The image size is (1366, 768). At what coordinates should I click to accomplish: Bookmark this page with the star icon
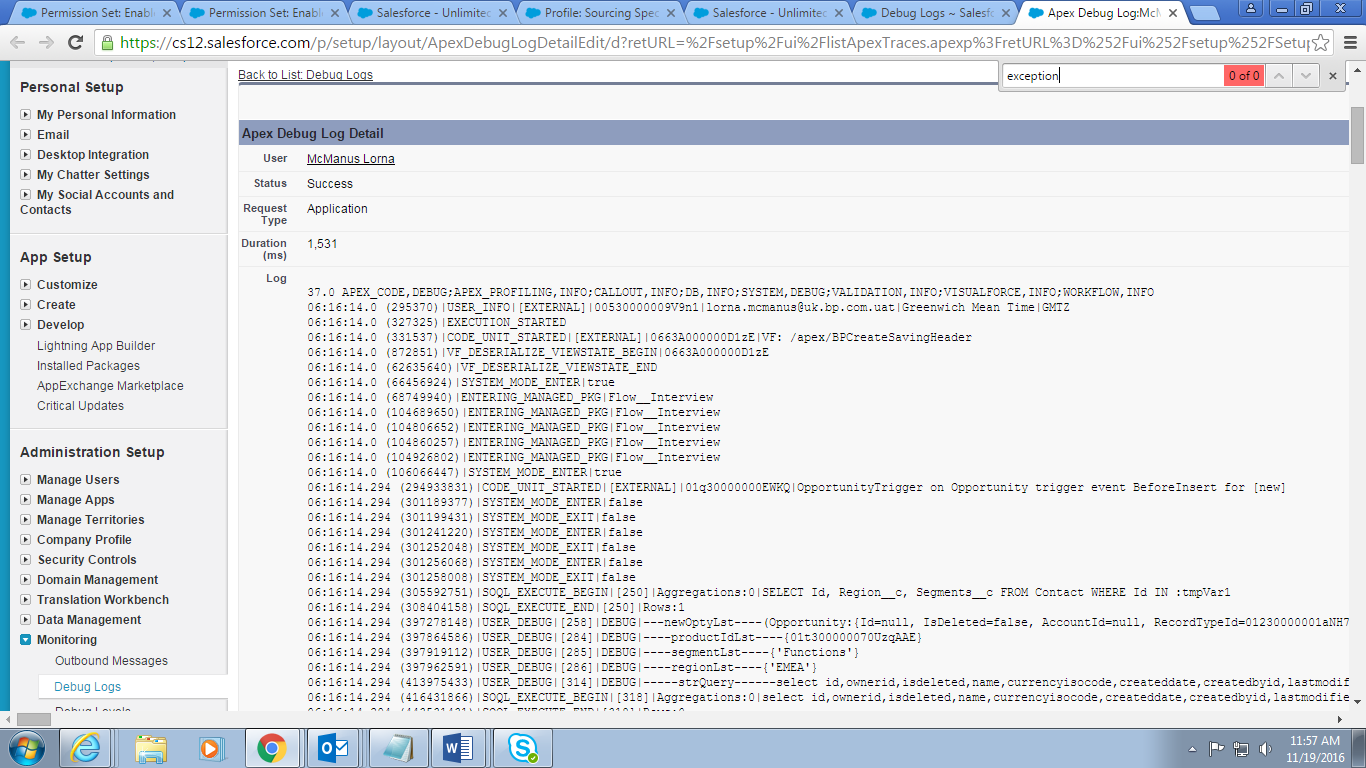pyautogui.click(x=1321, y=43)
